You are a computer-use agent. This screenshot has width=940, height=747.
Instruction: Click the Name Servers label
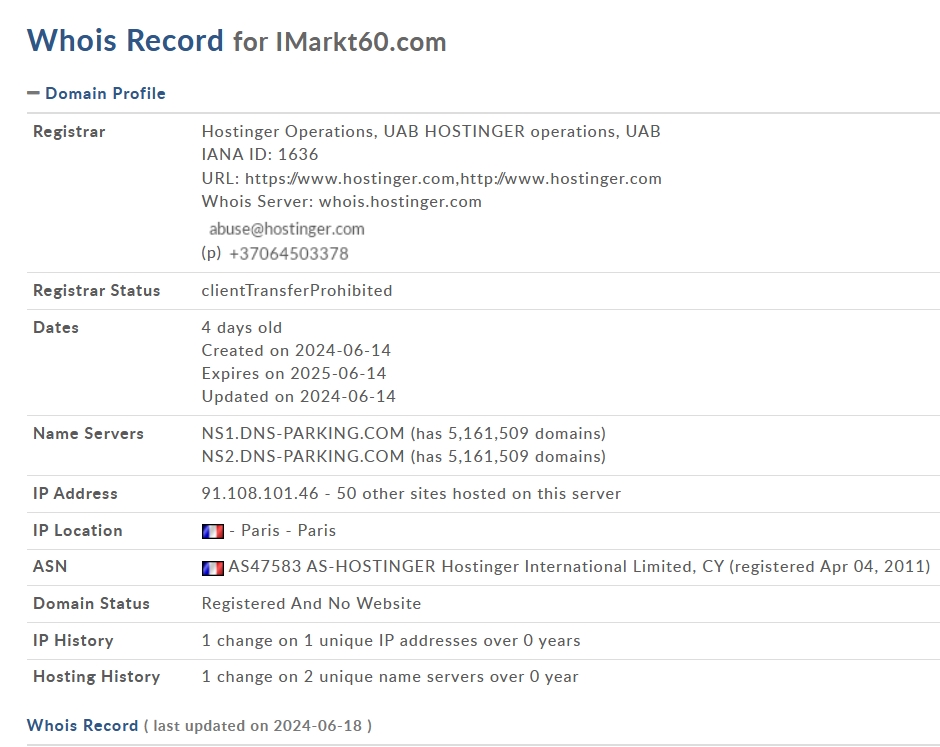click(x=88, y=433)
